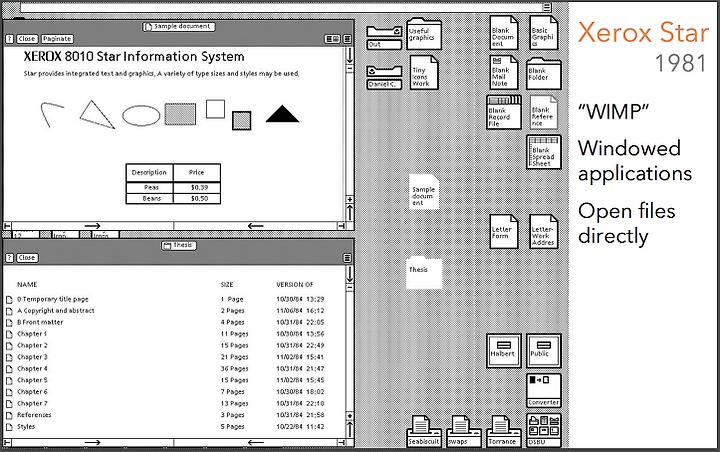The height and width of the screenshot is (452, 720).
Task: Click the right arrow on Thesis horizontal scrollbar
Action: (x=92, y=442)
